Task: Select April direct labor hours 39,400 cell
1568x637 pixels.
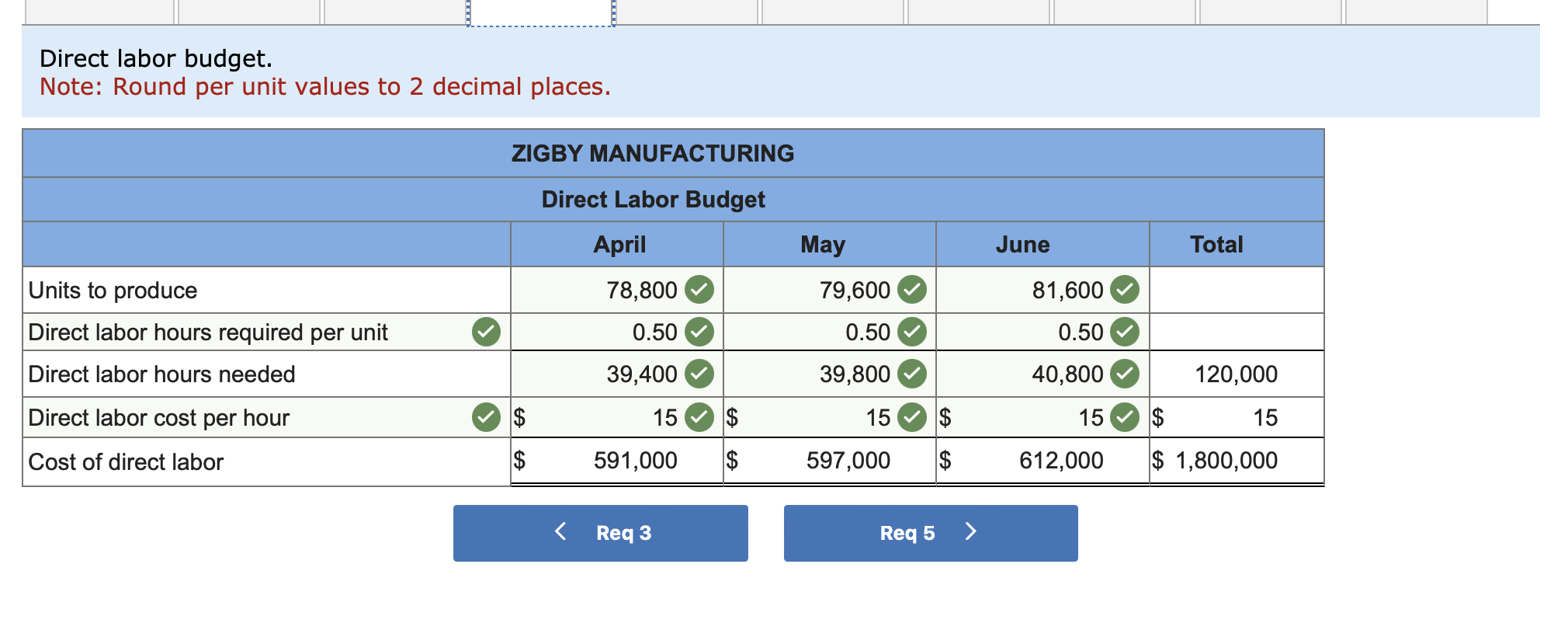Action: tap(617, 374)
